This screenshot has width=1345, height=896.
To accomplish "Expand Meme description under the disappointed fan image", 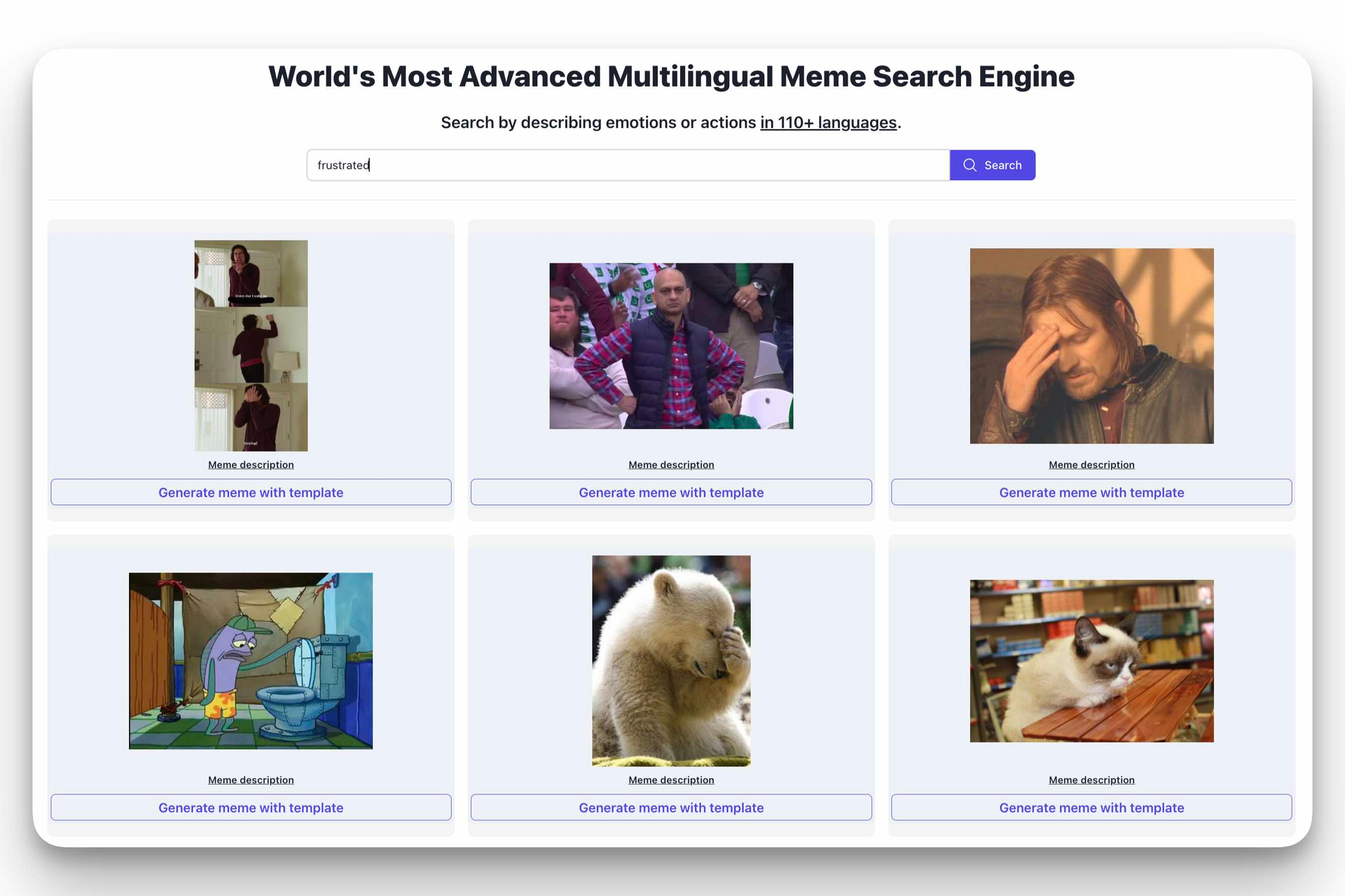I will coord(670,464).
